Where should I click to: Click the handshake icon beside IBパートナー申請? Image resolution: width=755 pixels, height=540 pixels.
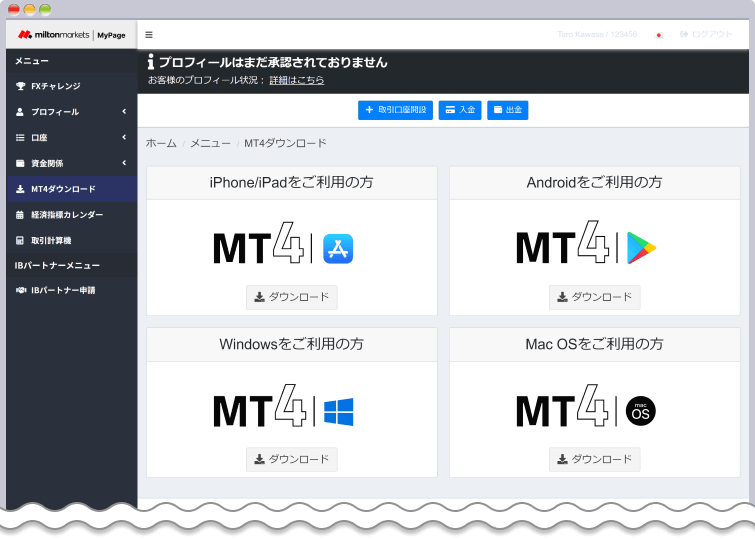coord(21,290)
